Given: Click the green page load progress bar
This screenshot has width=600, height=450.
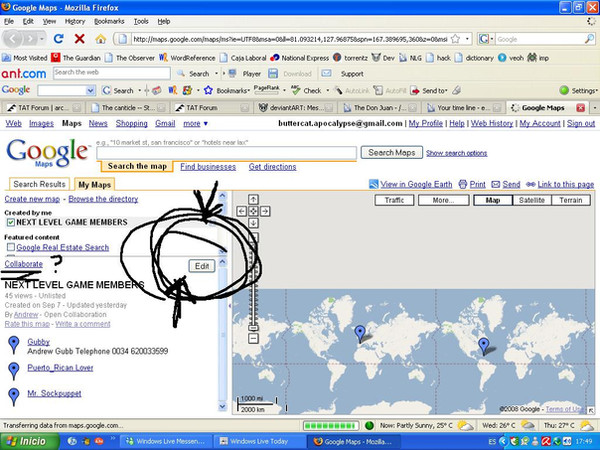Looking at the screenshot, I should click(331, 426).
